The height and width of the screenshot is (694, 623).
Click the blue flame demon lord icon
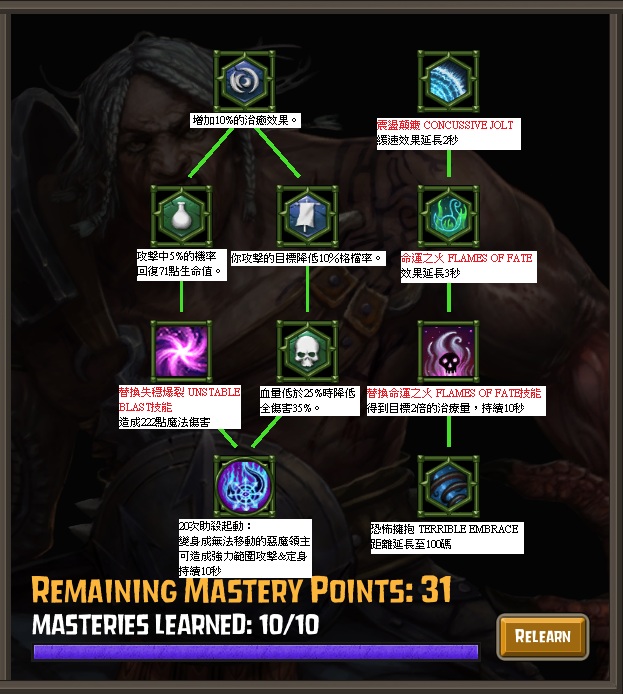click(x=244, y=486)
